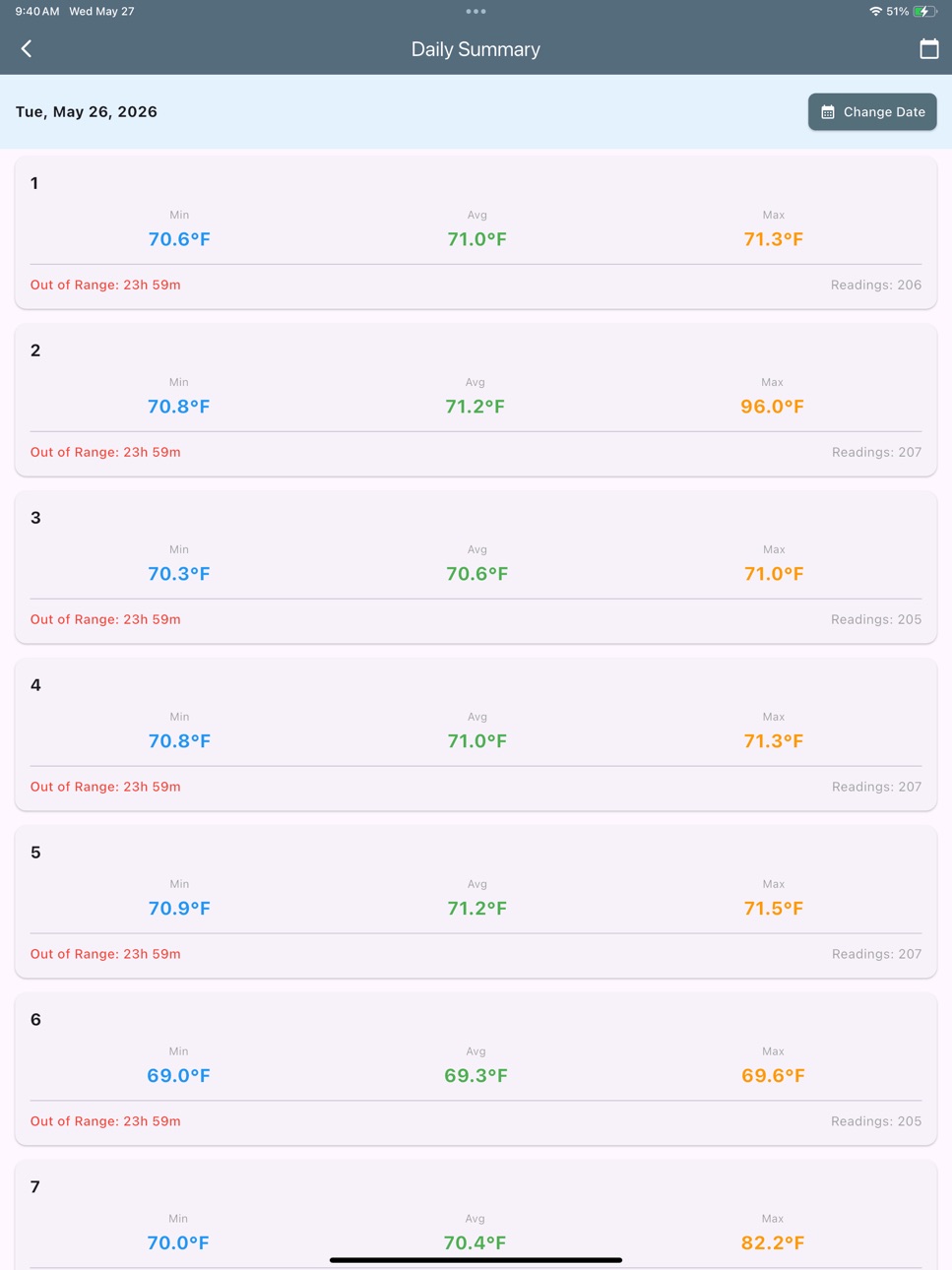This screenshot has width=952, height=1270.
Task: Select sensor 6 min value 69.0°F
Action: tap(178, 1076)
